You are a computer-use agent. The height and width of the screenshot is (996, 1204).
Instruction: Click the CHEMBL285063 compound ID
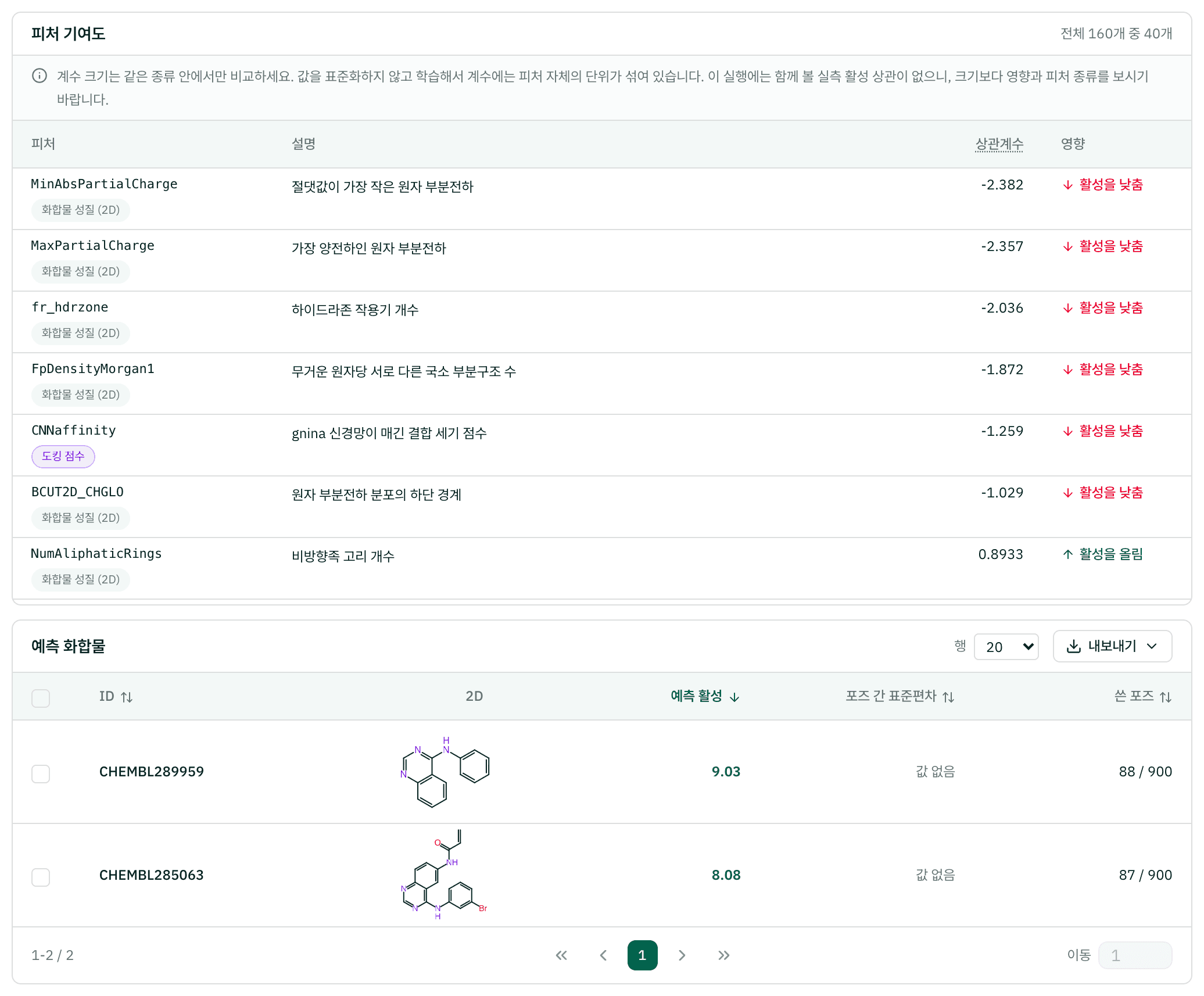tap(151, 875)
